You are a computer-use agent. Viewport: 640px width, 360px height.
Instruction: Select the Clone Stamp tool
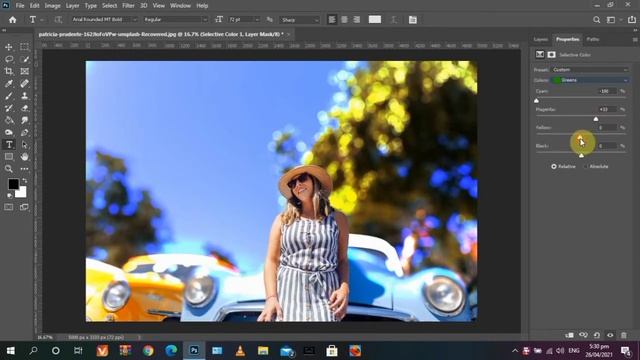(24, 96)
